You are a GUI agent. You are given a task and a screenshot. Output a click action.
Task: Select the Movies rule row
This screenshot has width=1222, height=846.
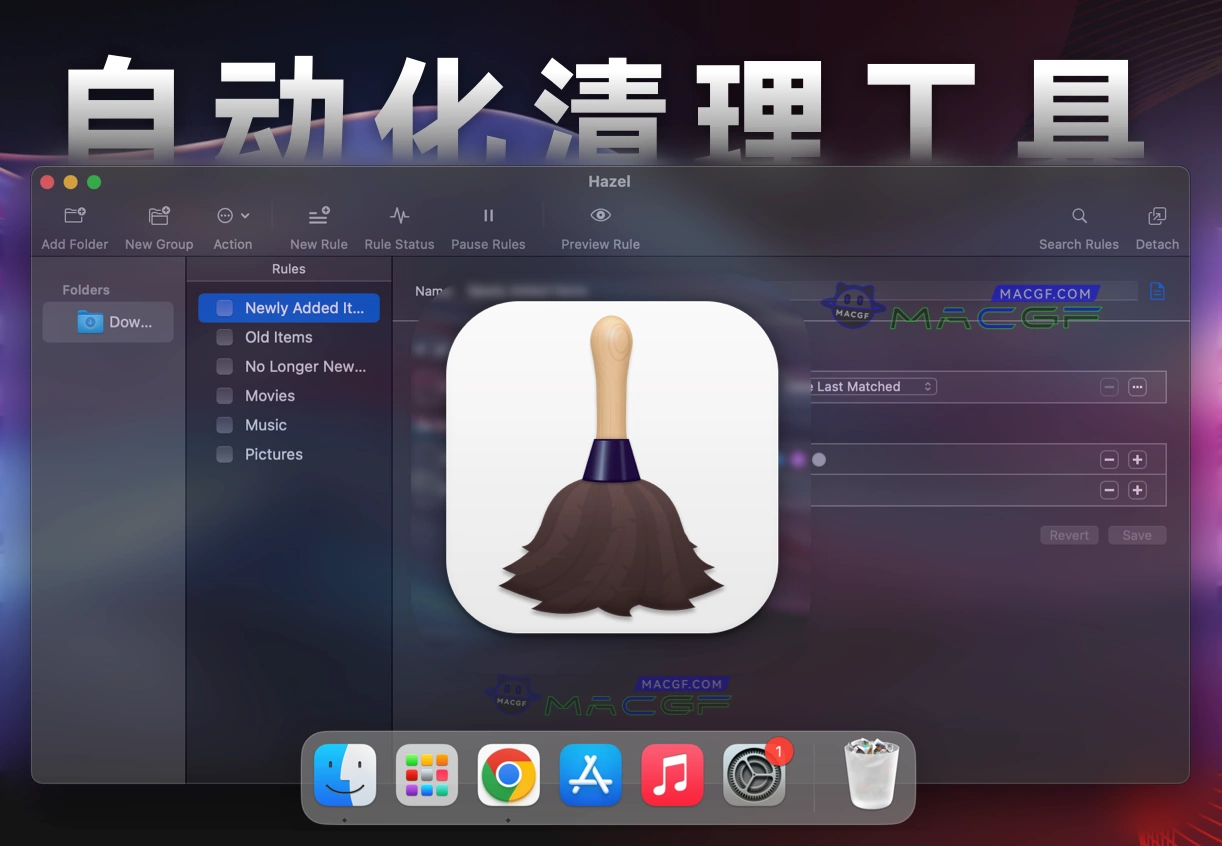tap(289, 395)
